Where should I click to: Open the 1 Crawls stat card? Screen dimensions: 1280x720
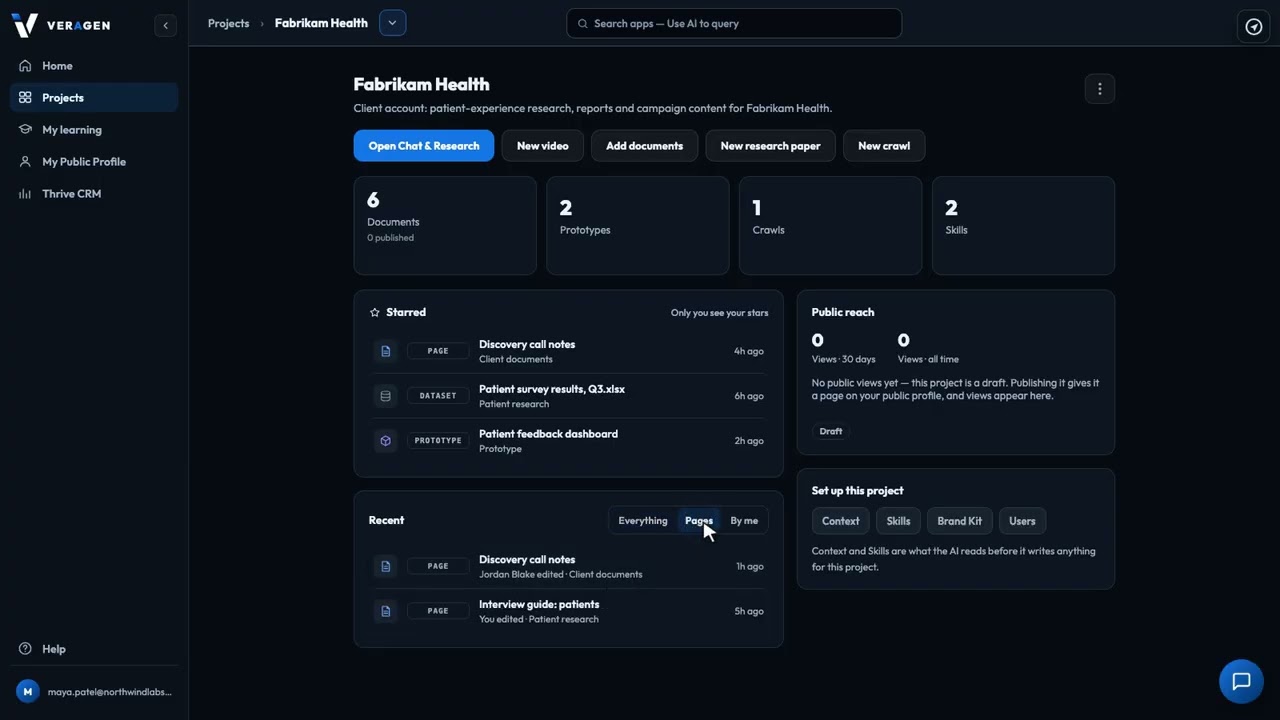pyautogui.click(x=830, y=226)
